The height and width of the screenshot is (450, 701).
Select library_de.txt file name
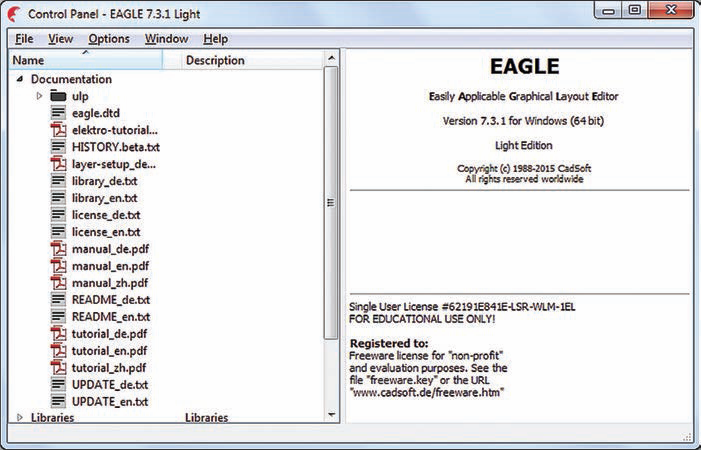(x=105, y=181)
